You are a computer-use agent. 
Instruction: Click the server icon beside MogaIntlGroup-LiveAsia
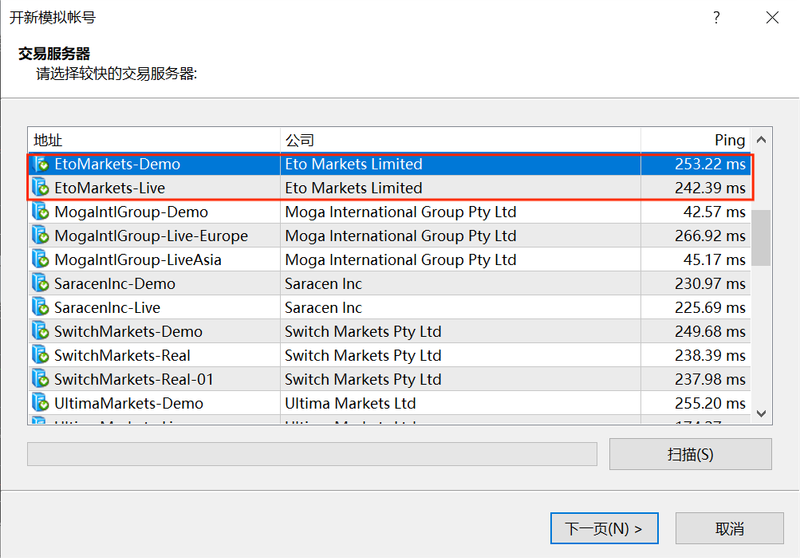point(40,260)
